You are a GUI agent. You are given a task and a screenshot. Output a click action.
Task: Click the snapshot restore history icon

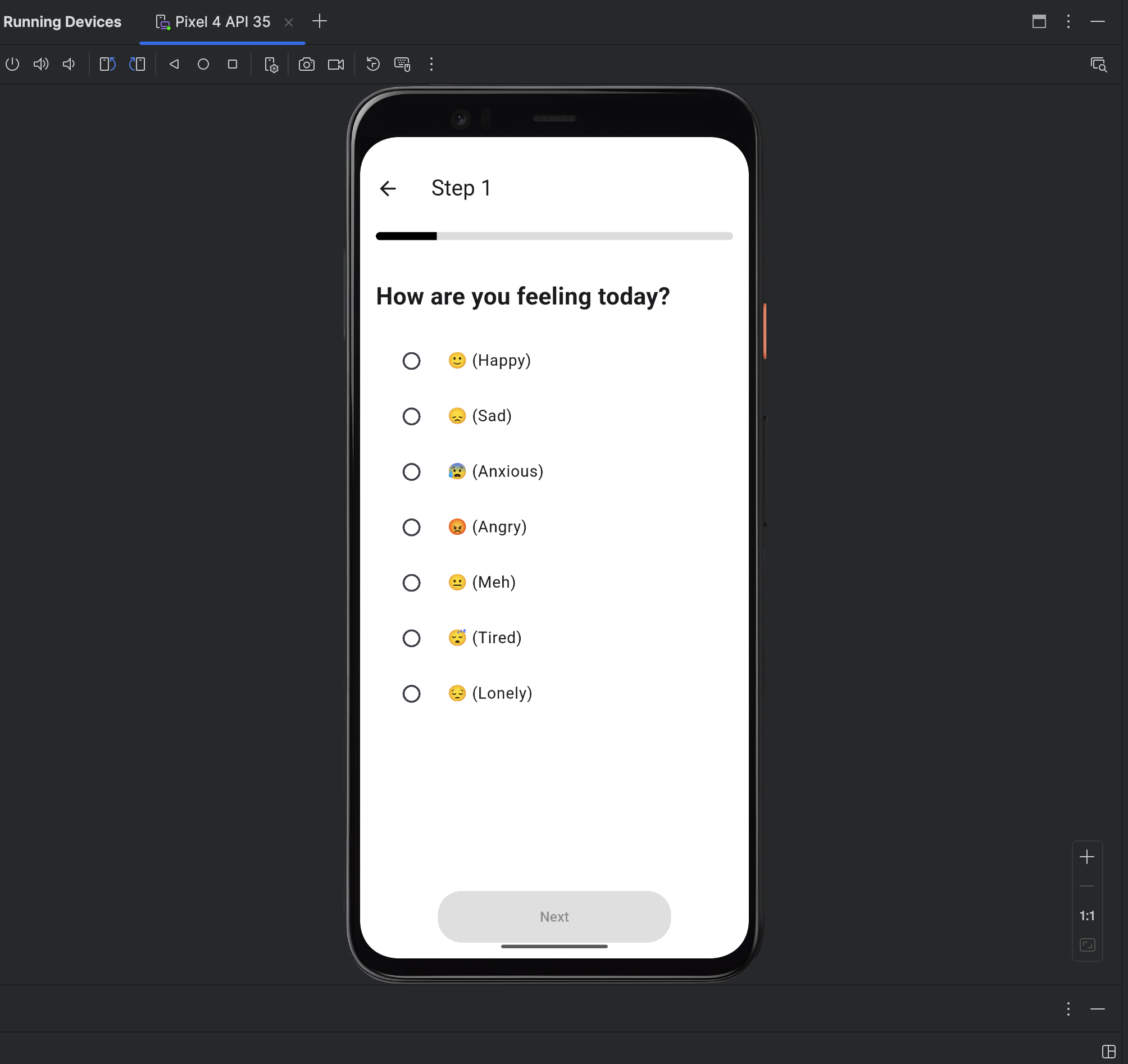(x=373, y=64)
